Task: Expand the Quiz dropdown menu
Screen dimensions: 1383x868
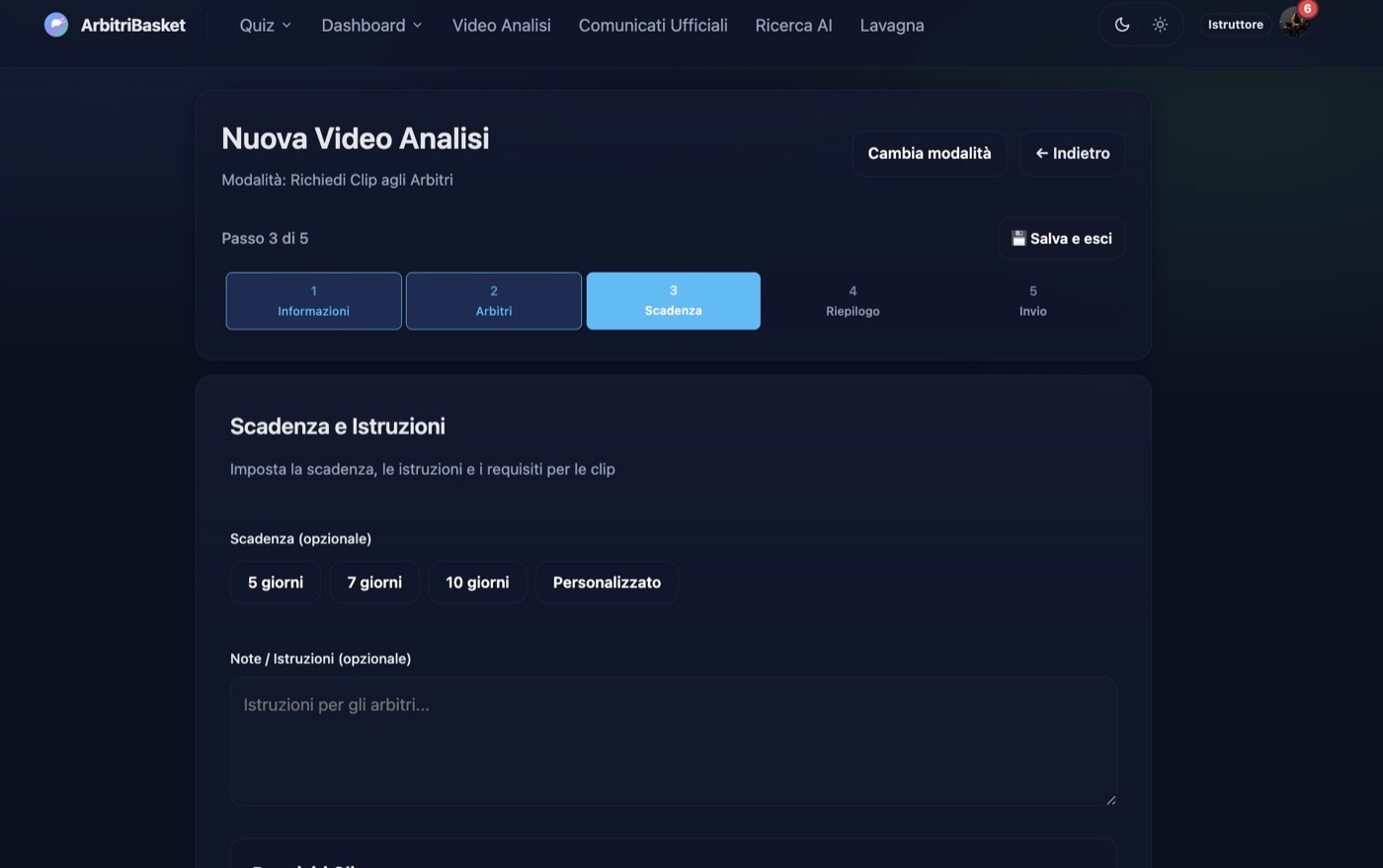Action: 265,26
